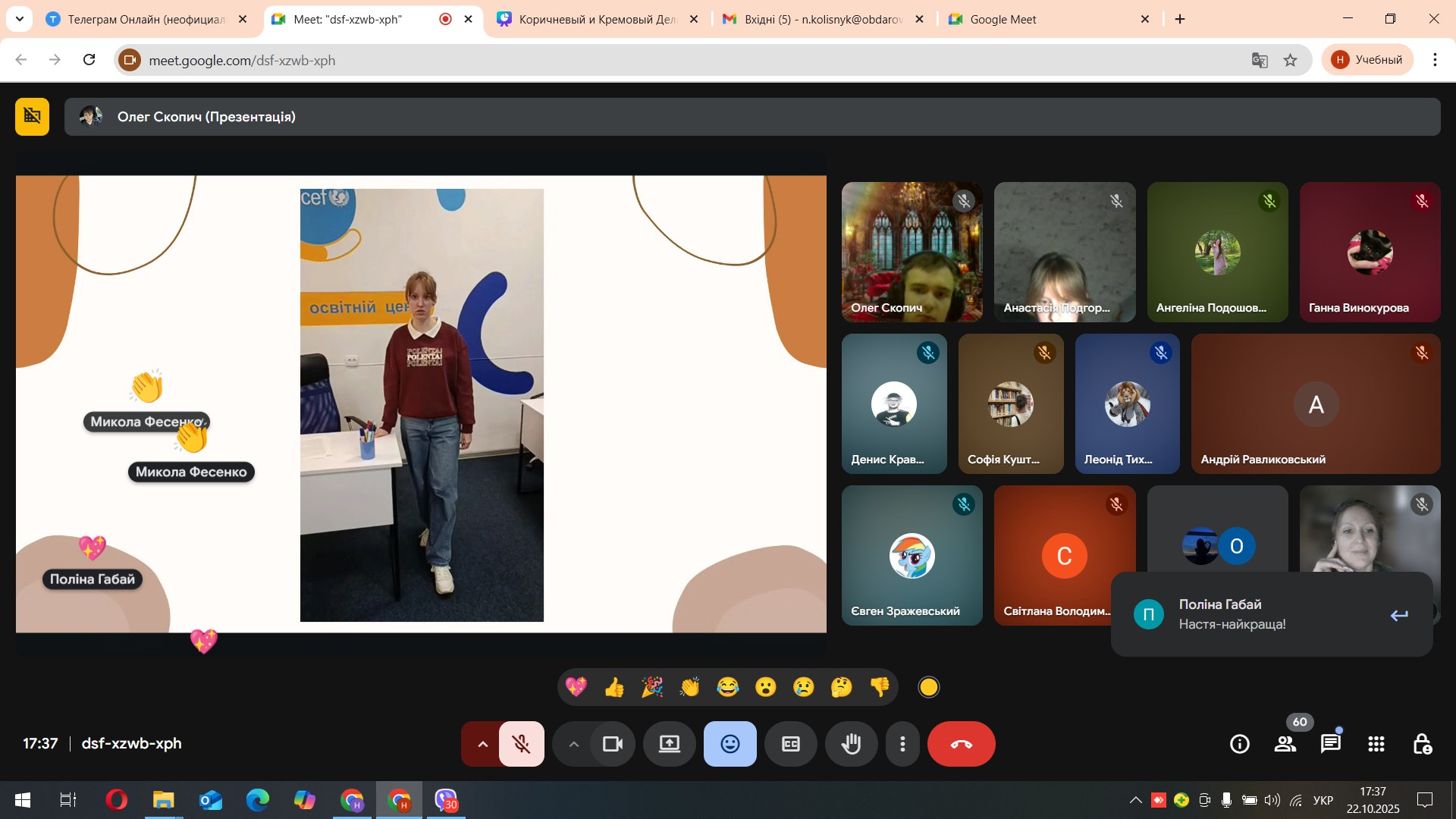Open the chat panel
The width and height of the screenshot is (1456, 819).
1330,744
